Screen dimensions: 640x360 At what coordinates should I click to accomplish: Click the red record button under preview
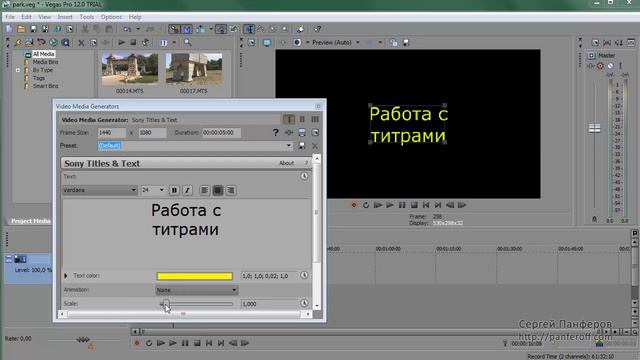point(354,205)
